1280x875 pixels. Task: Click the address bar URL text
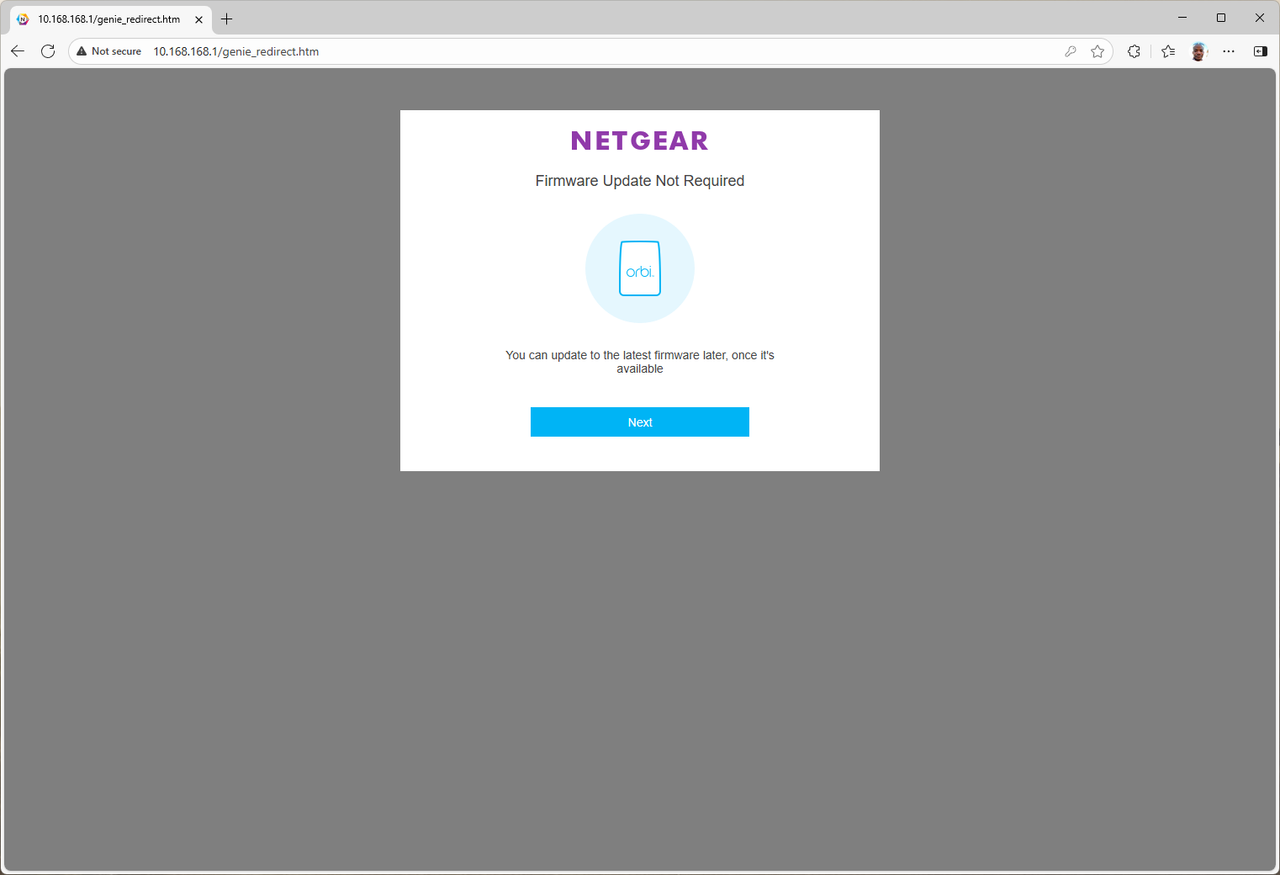pyautogui.click(x=236, y=51)
